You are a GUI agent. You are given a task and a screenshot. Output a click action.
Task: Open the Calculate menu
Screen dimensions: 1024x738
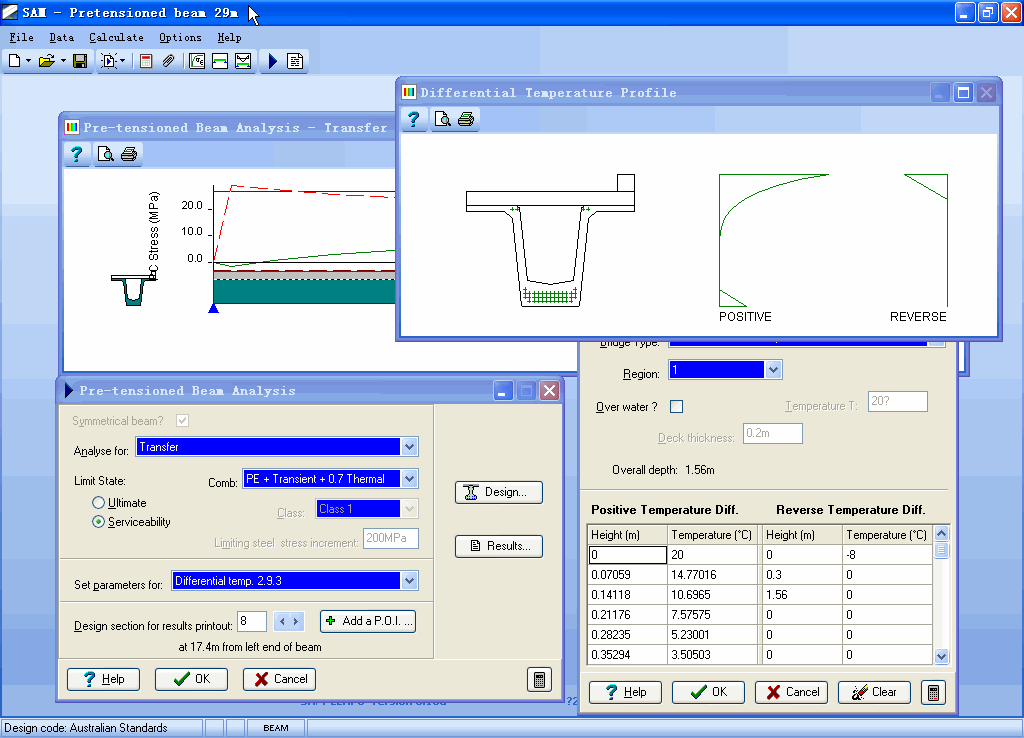pyautogui.click(x=116, y=37)
